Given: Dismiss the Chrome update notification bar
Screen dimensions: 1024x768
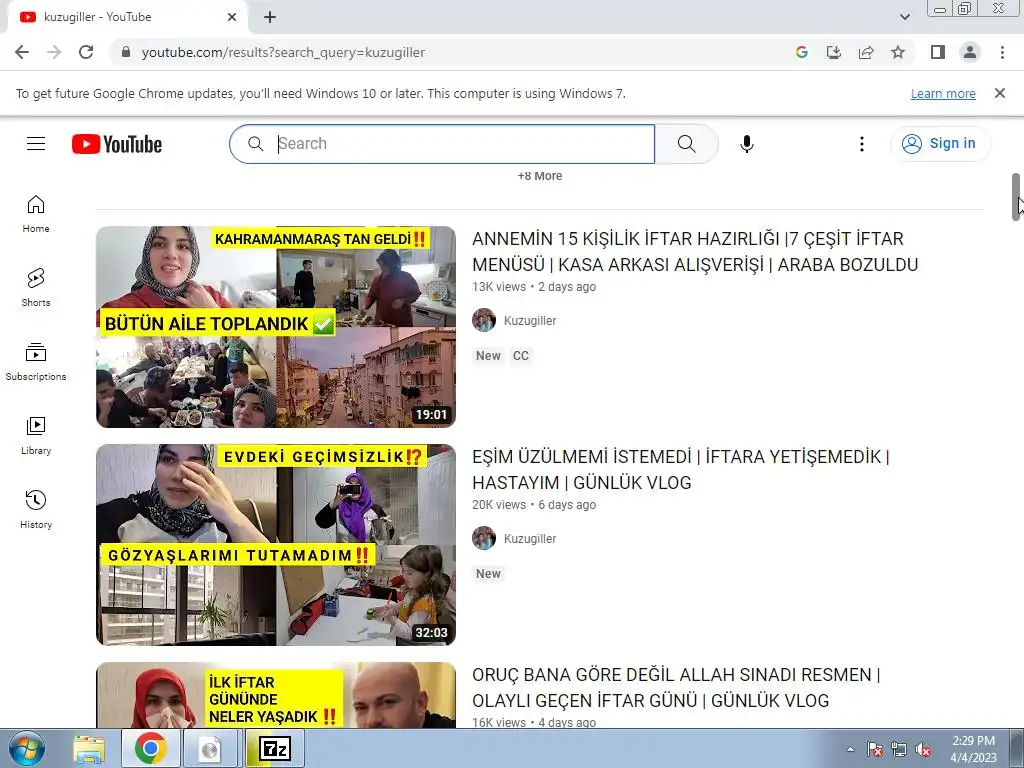Looking at the screenshot, I should click(x=999, y=93).
